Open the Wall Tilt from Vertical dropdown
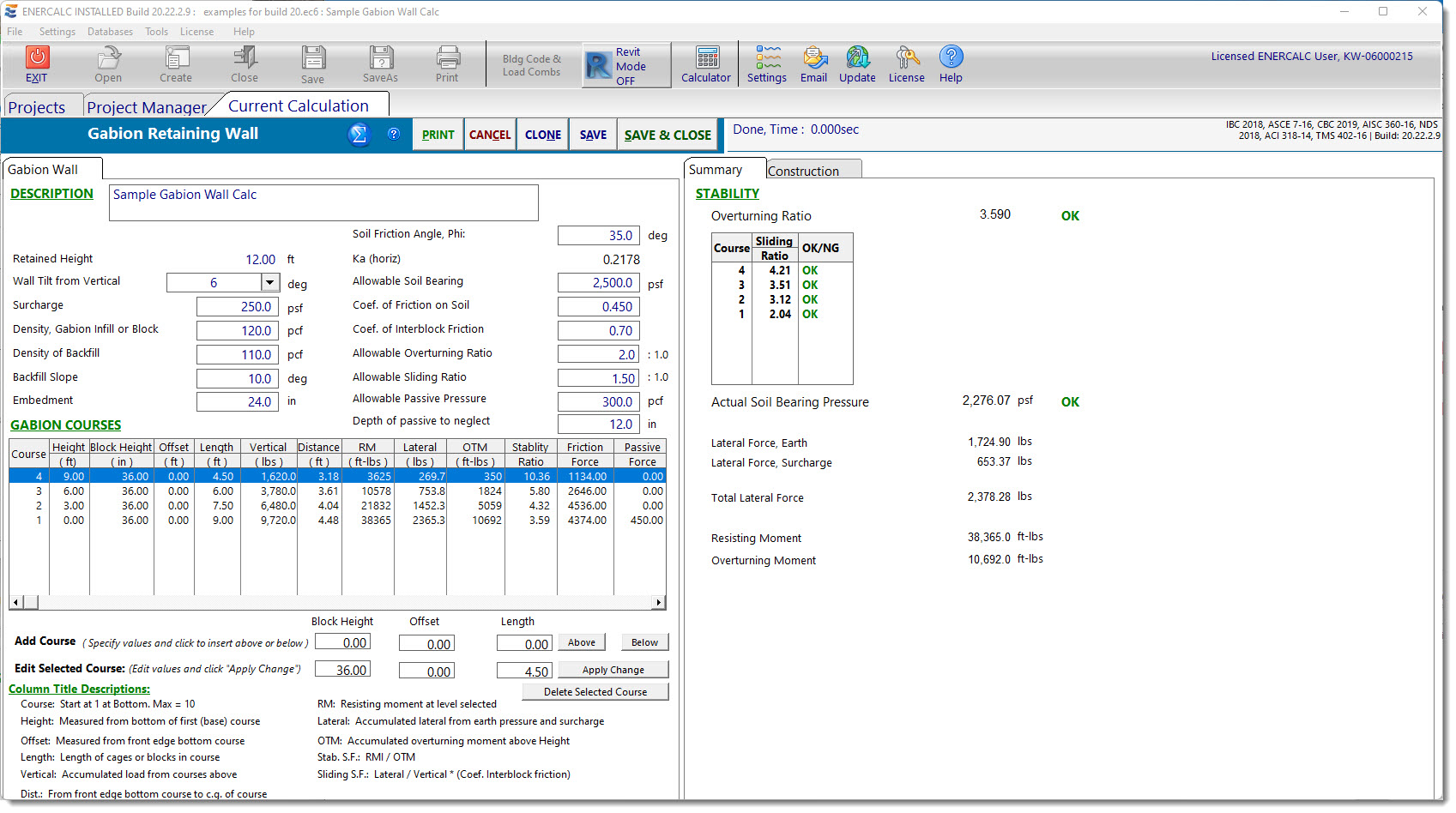Viewport: 1456px width, 813px height. 270,281
